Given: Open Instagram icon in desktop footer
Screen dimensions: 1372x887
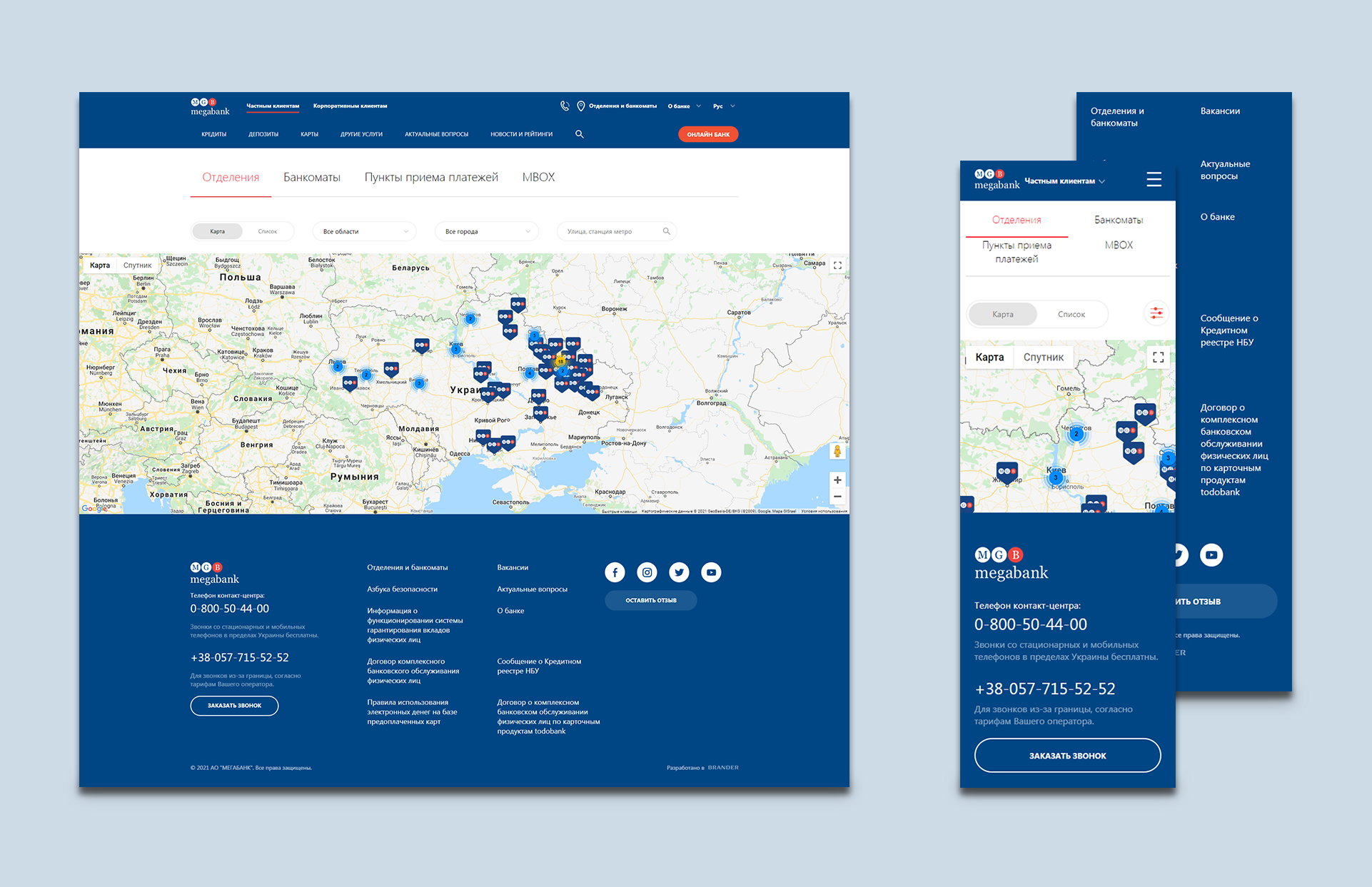Looking at the screenshot, I should [647, 572].
